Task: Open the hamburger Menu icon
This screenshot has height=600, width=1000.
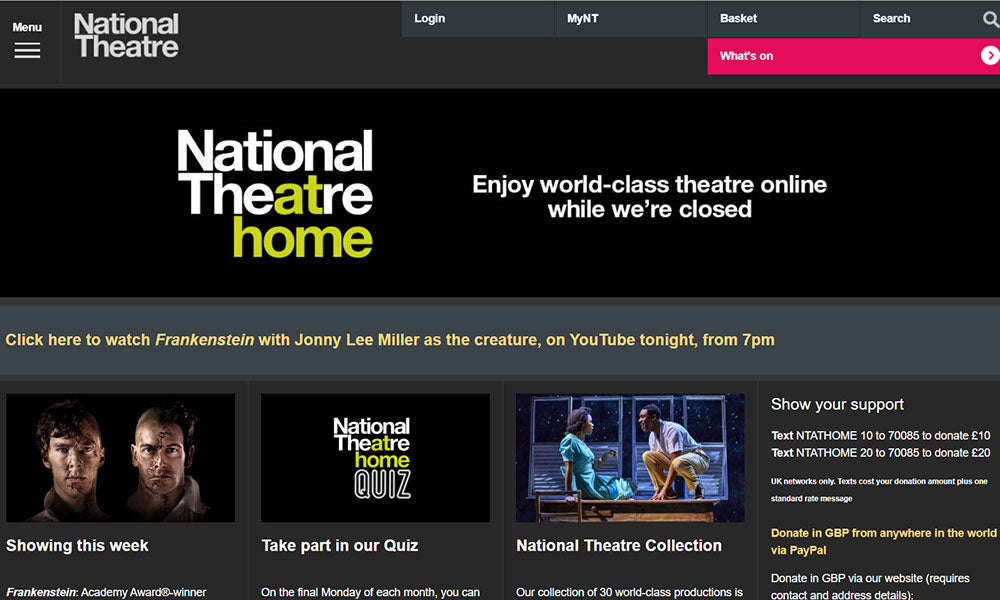Action: (x=27, y=50)
